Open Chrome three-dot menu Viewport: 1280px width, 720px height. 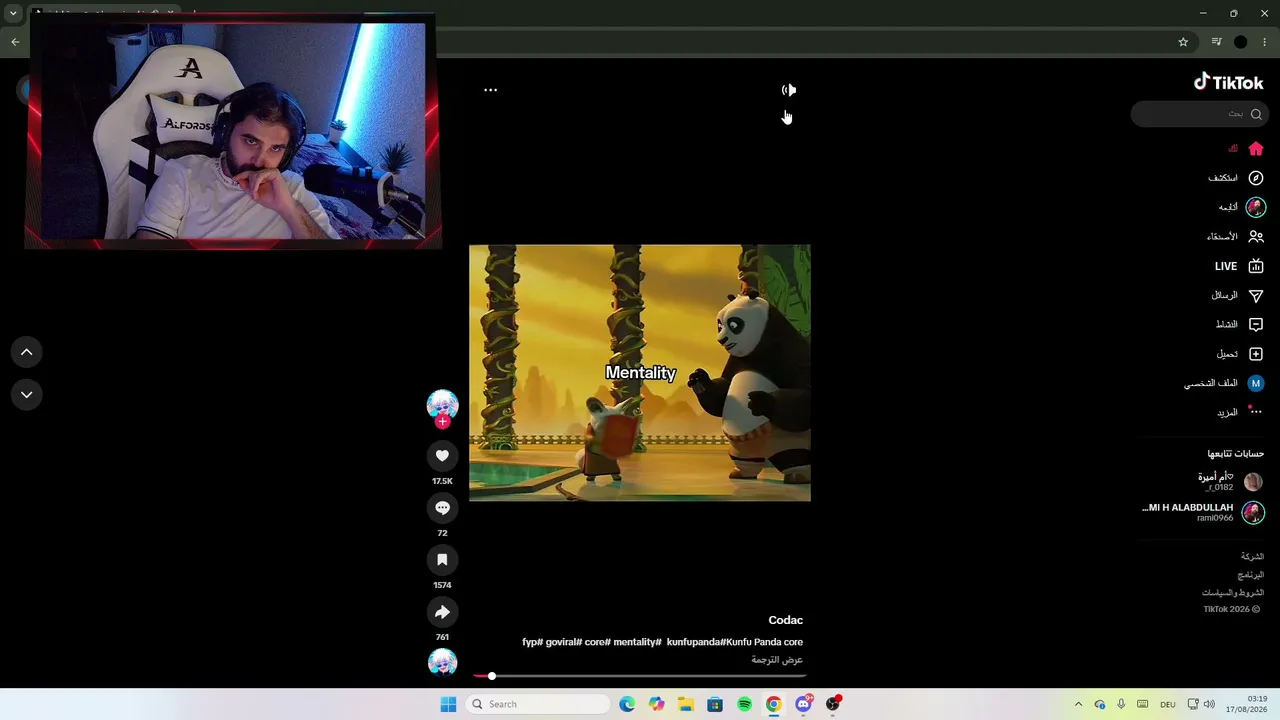[x=1265, y=42]
